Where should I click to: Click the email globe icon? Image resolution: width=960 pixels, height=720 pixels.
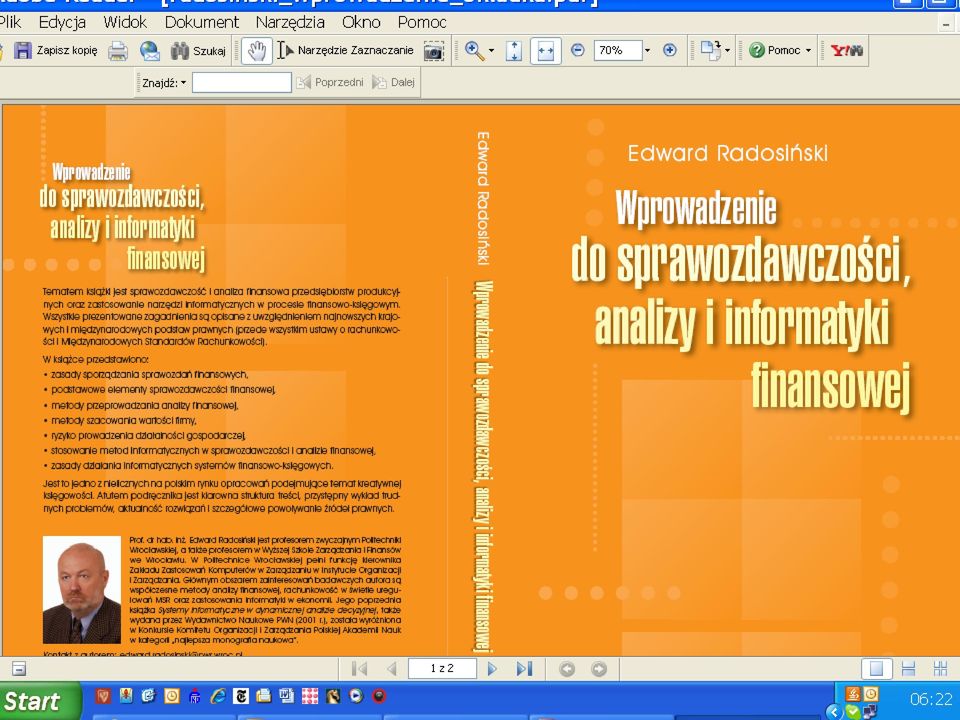pos(149,51)
